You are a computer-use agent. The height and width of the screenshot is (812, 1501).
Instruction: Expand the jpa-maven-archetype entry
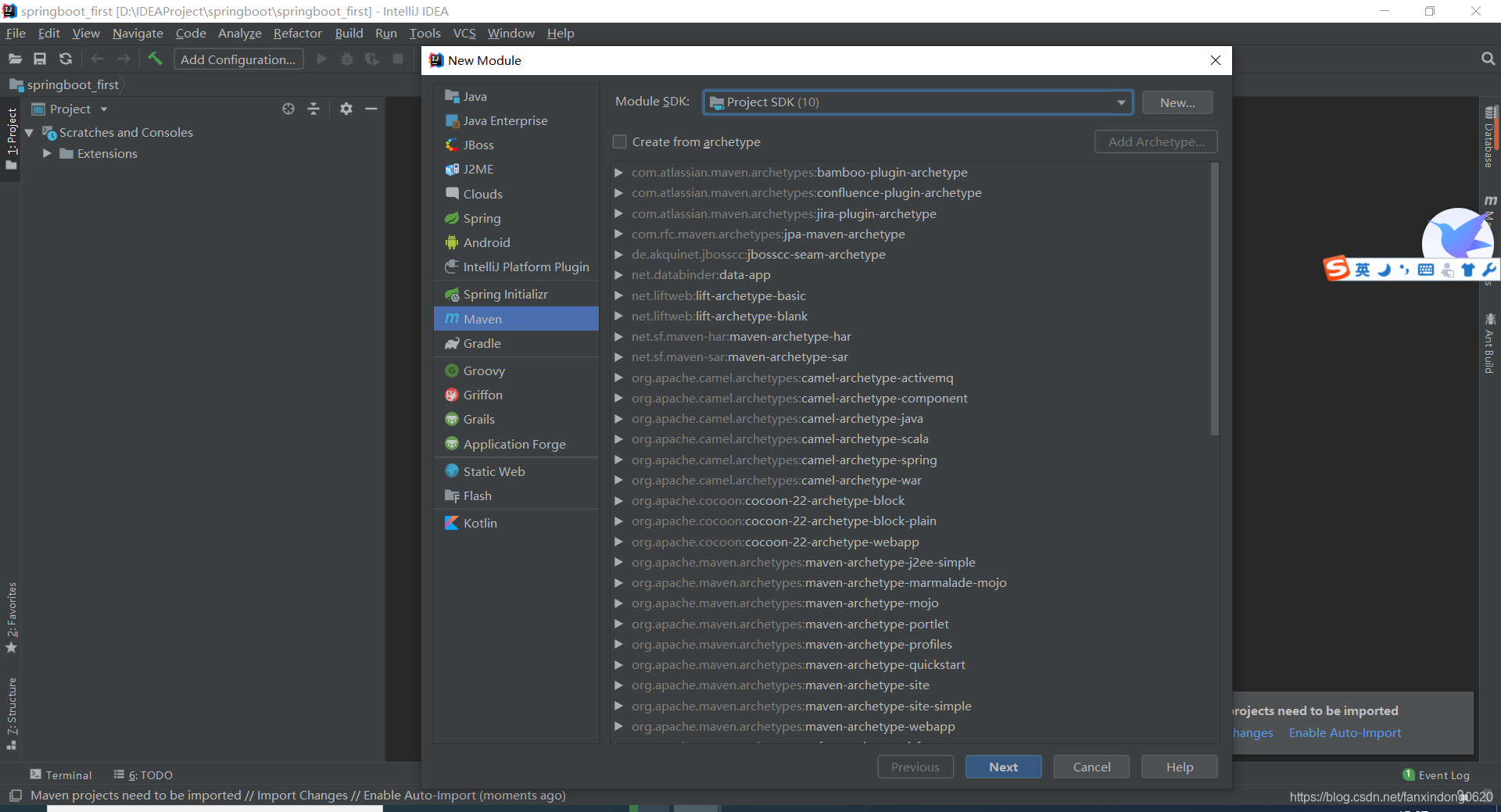click(618, 234)
